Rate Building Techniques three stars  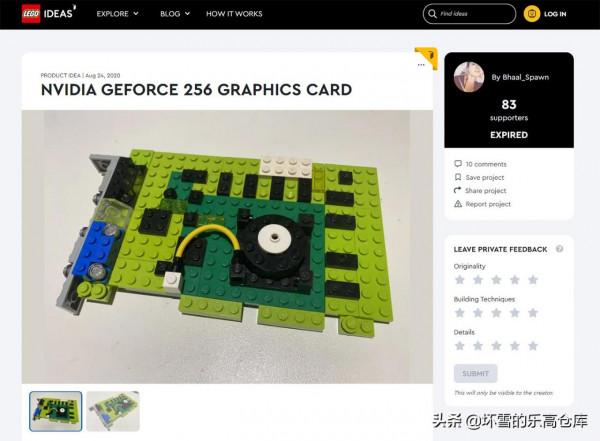[496, 313]
